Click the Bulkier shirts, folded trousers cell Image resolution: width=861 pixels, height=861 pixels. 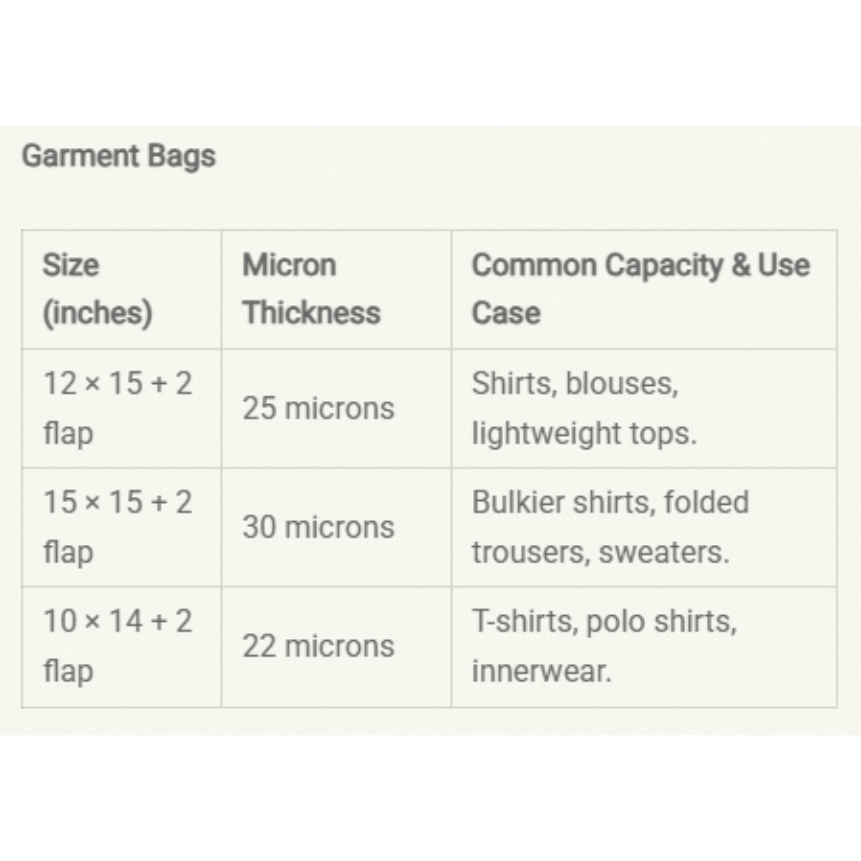[x=610, y=527]
